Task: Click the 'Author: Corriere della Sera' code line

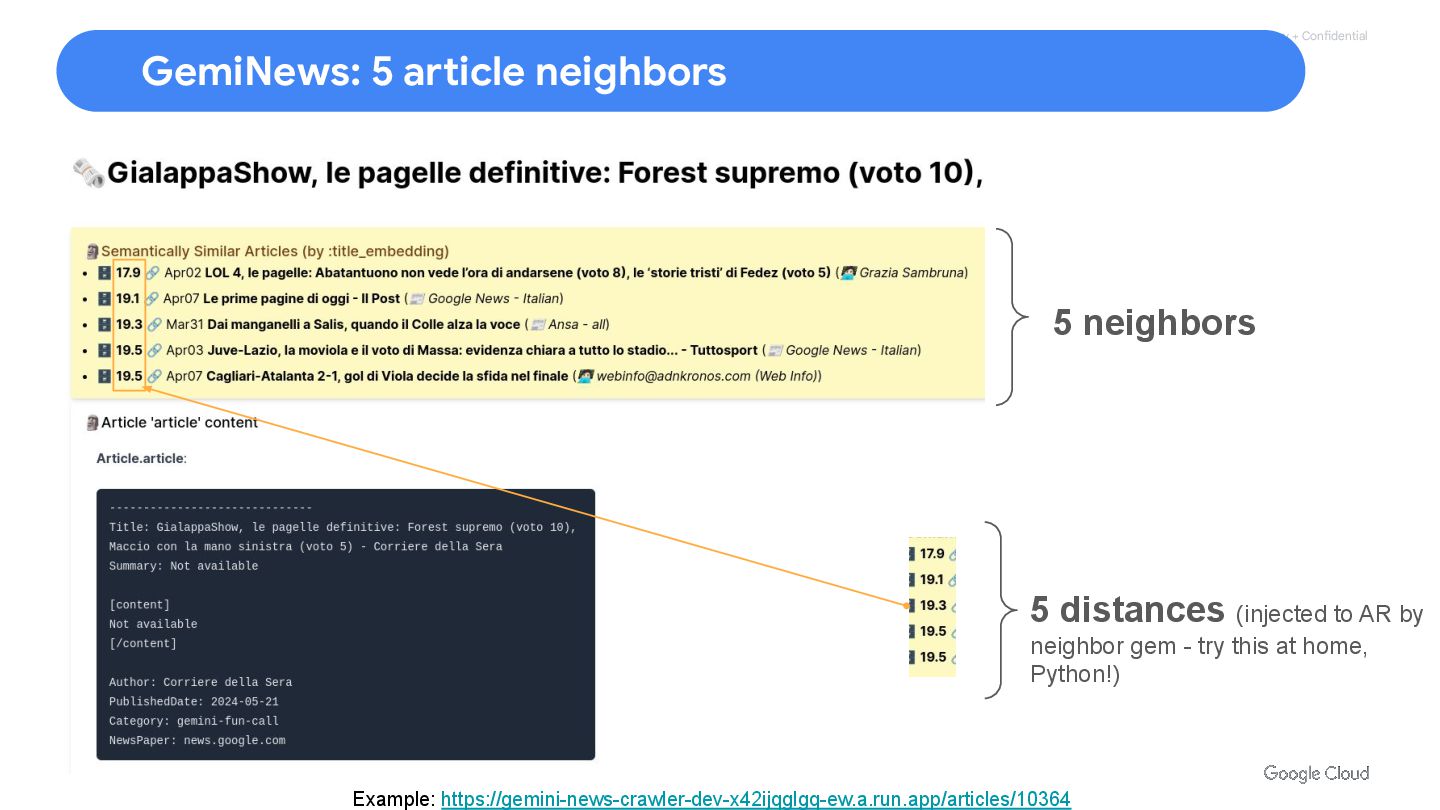Action: [x=200, y=683]
